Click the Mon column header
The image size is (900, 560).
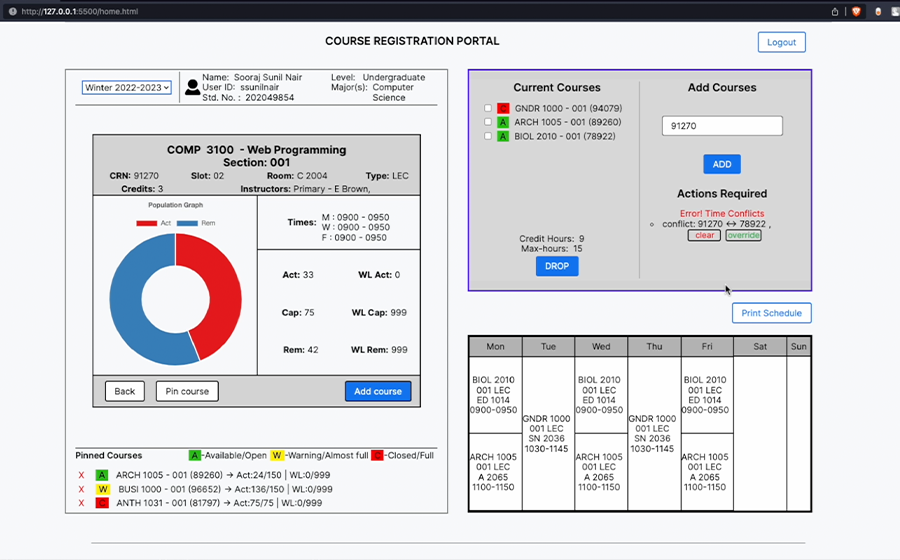tap(495, 347)
